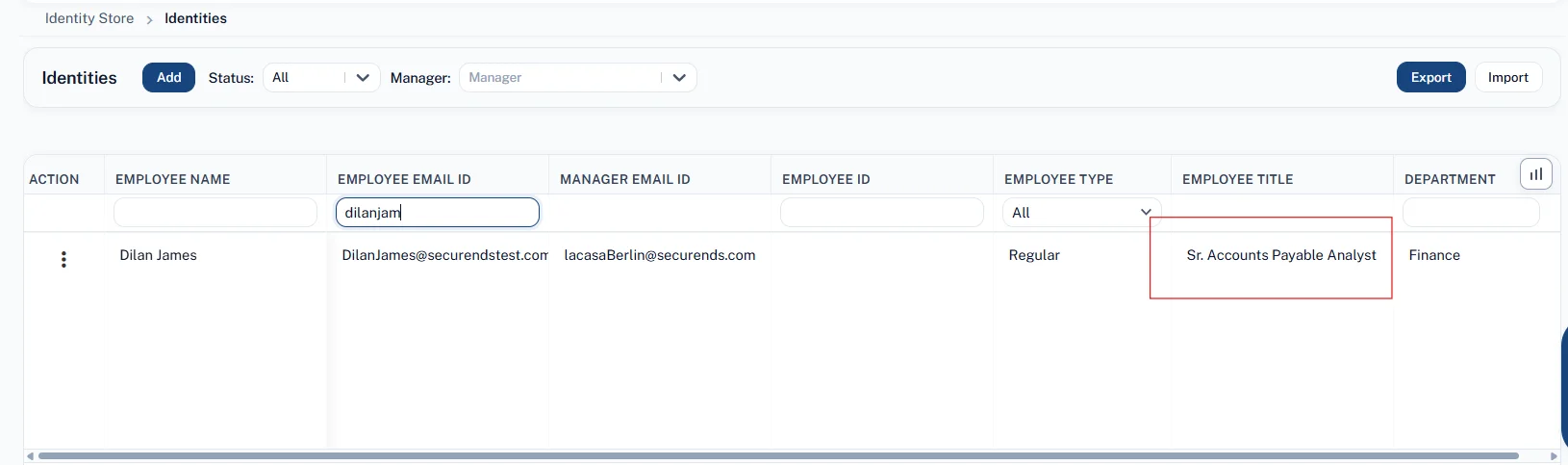The image size is (1568, 465).
Task: Click the left arrow of the horizontal scrollbar
Action: pyautogui.click(x=31, y=456)
